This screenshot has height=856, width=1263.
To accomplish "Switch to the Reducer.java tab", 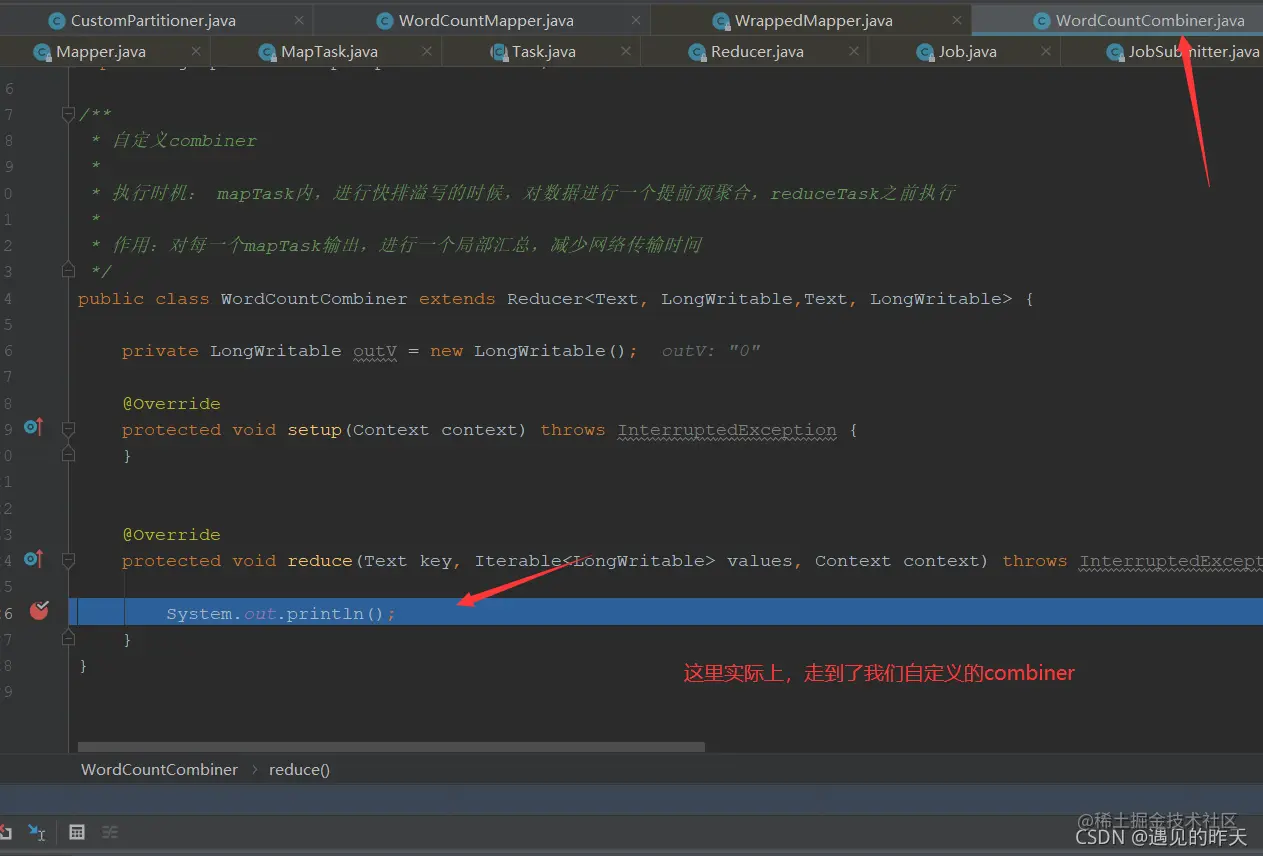I will (757, 52).
